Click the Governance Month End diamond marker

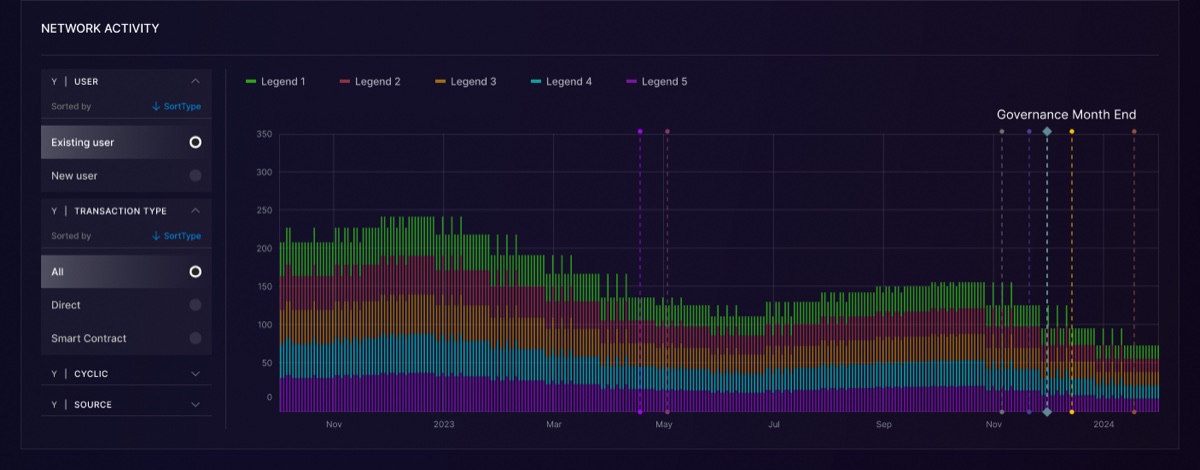(1047, 131)
